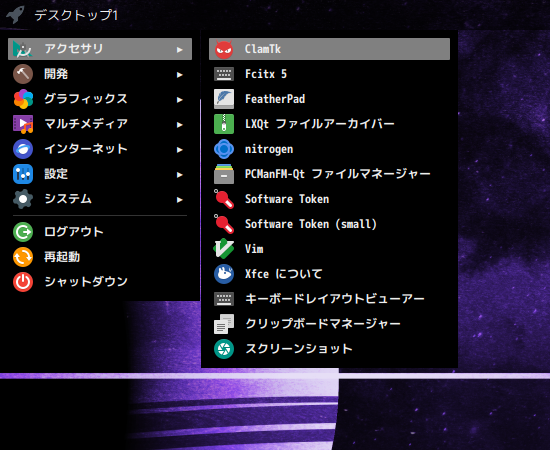550x450 pixels.
Task: Choose Software Token (small) entry text
Action: coord(311,224)
